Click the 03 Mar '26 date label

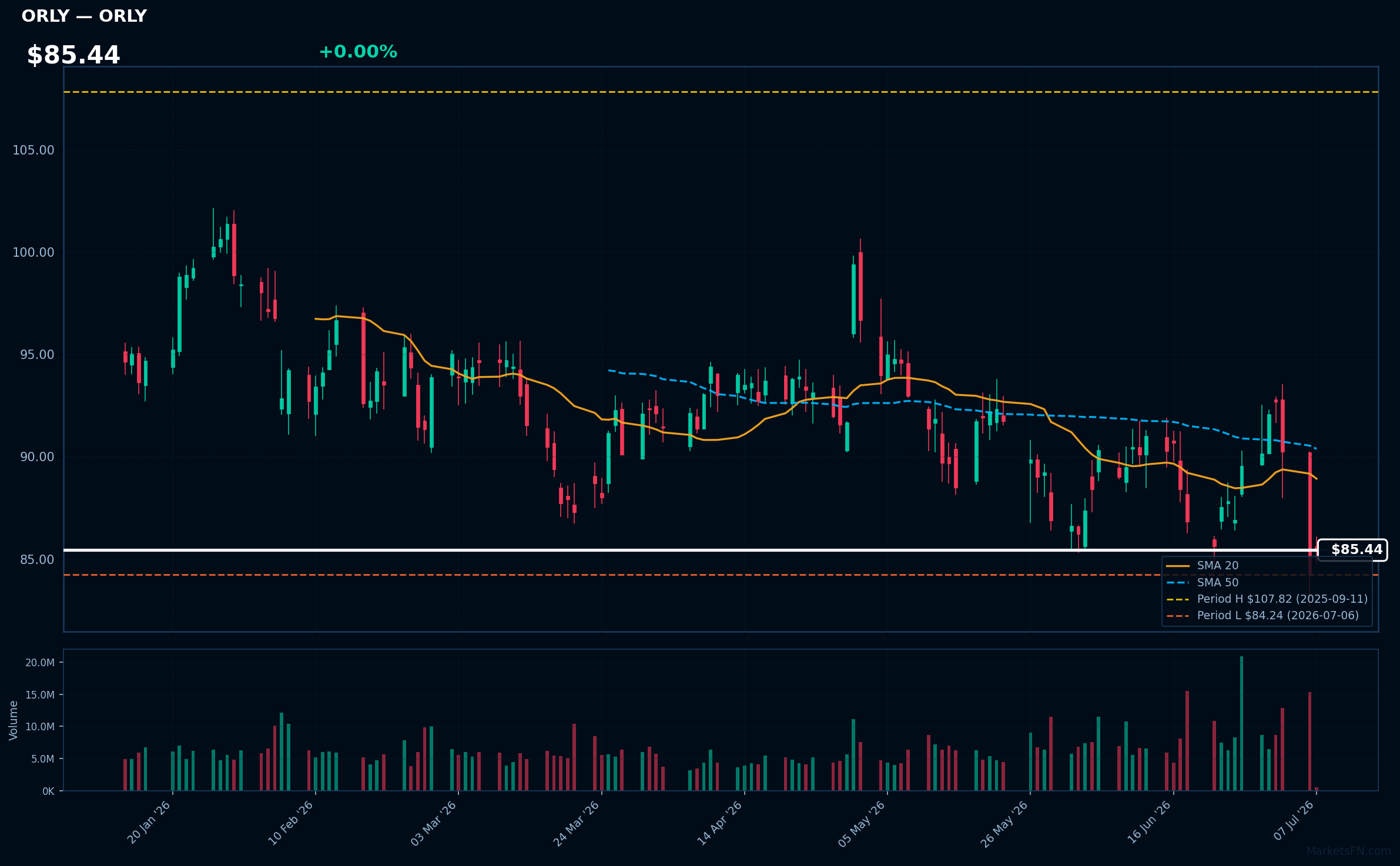434,823
